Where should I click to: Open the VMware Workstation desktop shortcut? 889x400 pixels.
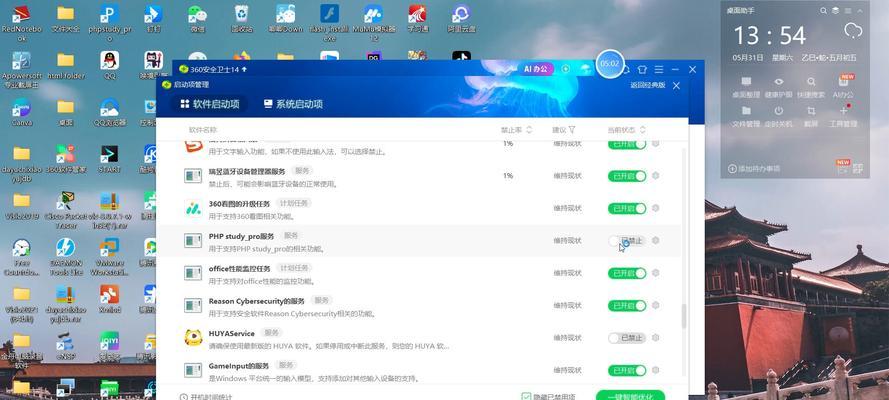[x=109, y=256]
